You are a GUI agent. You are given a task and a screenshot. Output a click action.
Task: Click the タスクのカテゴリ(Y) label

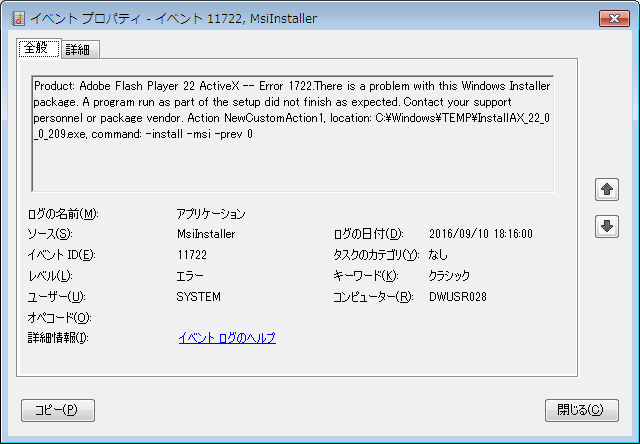(x=376, y=255)
